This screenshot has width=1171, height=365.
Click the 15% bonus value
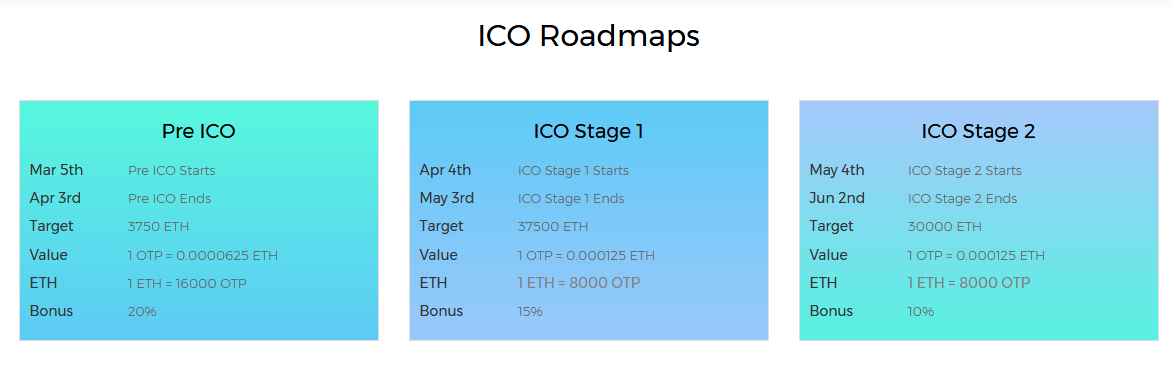coord(530,311)
